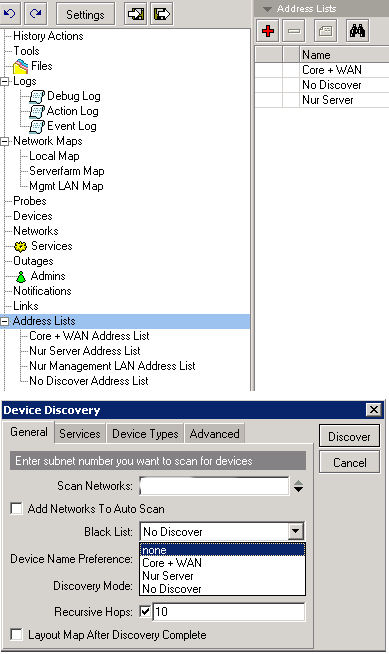Click the Discover button
389x654 pixels.
(x=349, y=436)
